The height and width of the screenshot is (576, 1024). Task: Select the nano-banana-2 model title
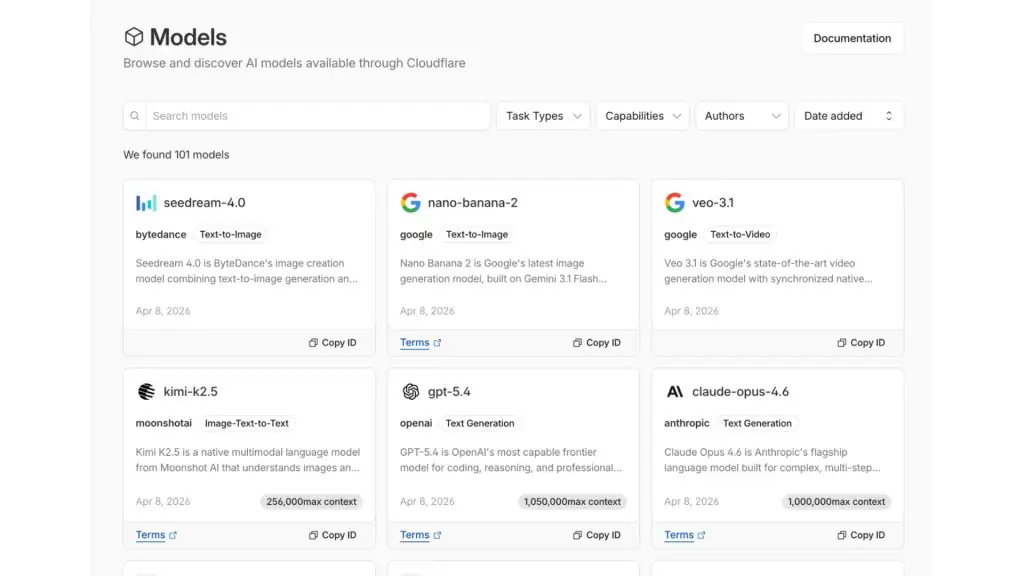(473, 202)
